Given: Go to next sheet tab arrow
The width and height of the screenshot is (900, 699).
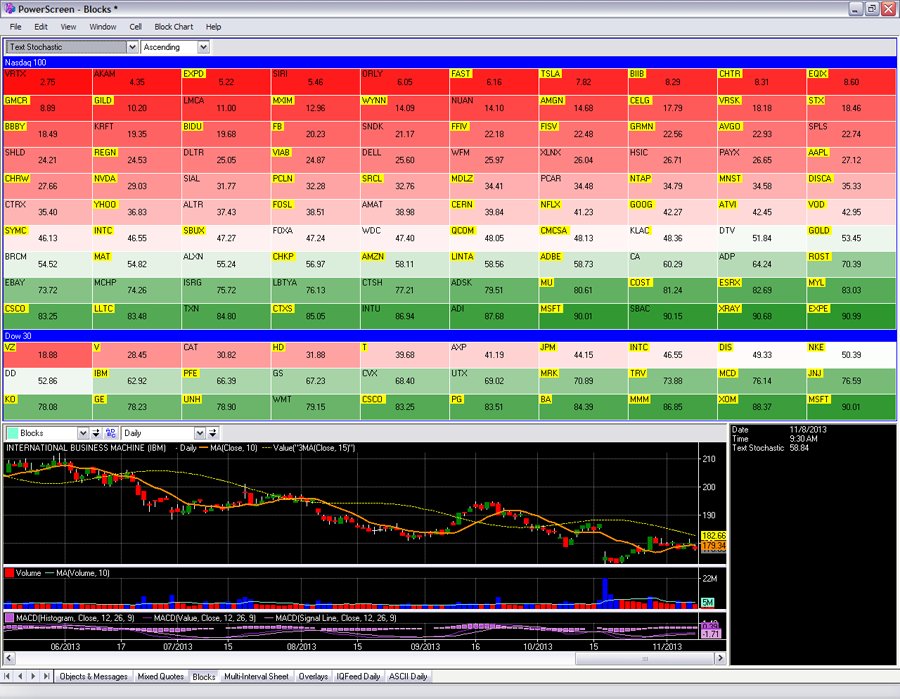Looking at the screenshot, I should [x=34, y=677].
